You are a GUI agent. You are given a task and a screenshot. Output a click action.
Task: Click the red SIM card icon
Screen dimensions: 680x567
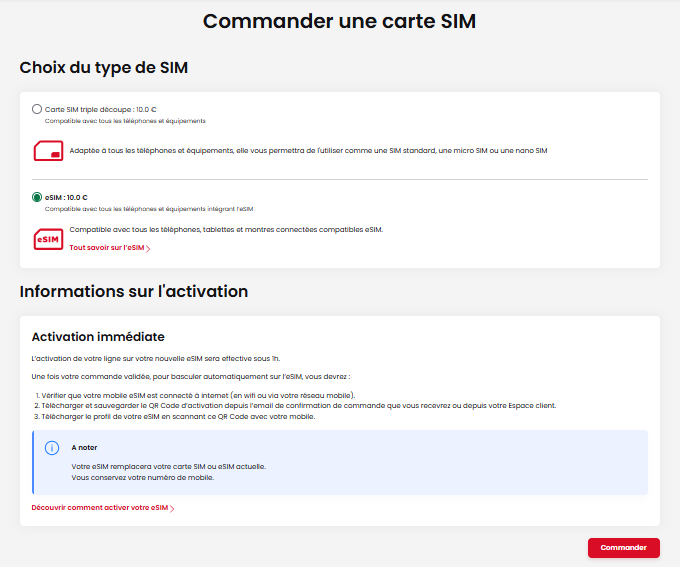pyautogui.click(x=47, y=151)
